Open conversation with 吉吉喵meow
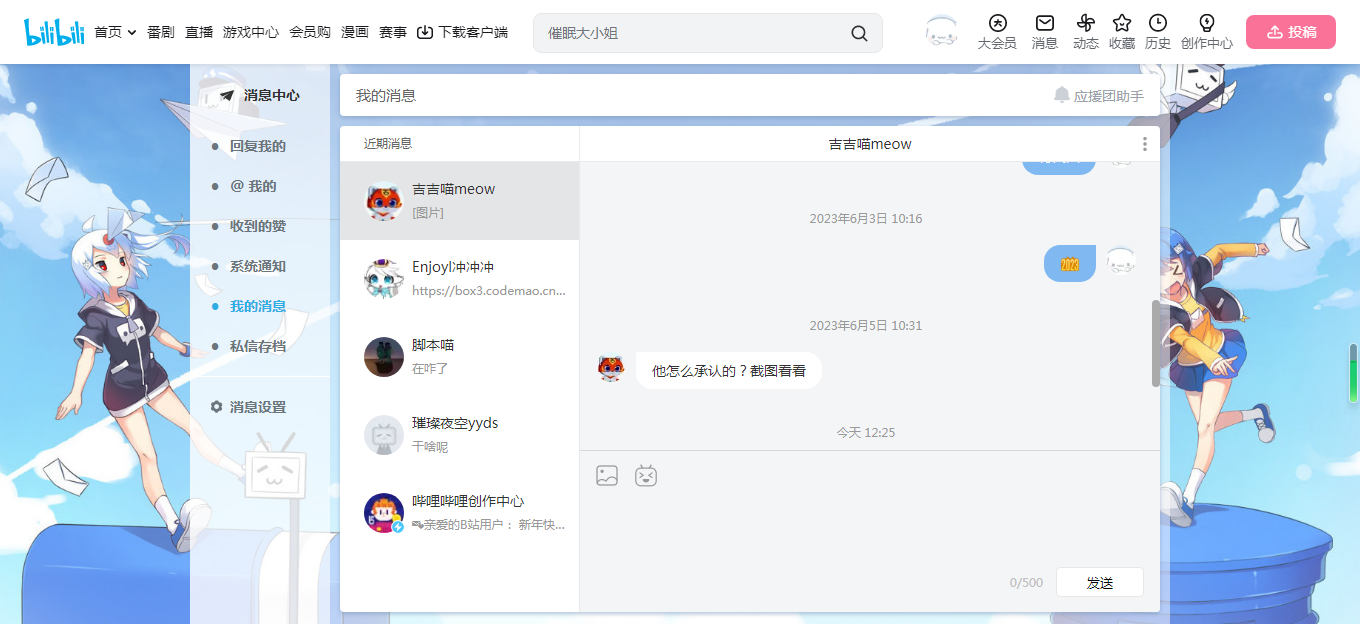 pyautogui.click(x=460, y=201)
